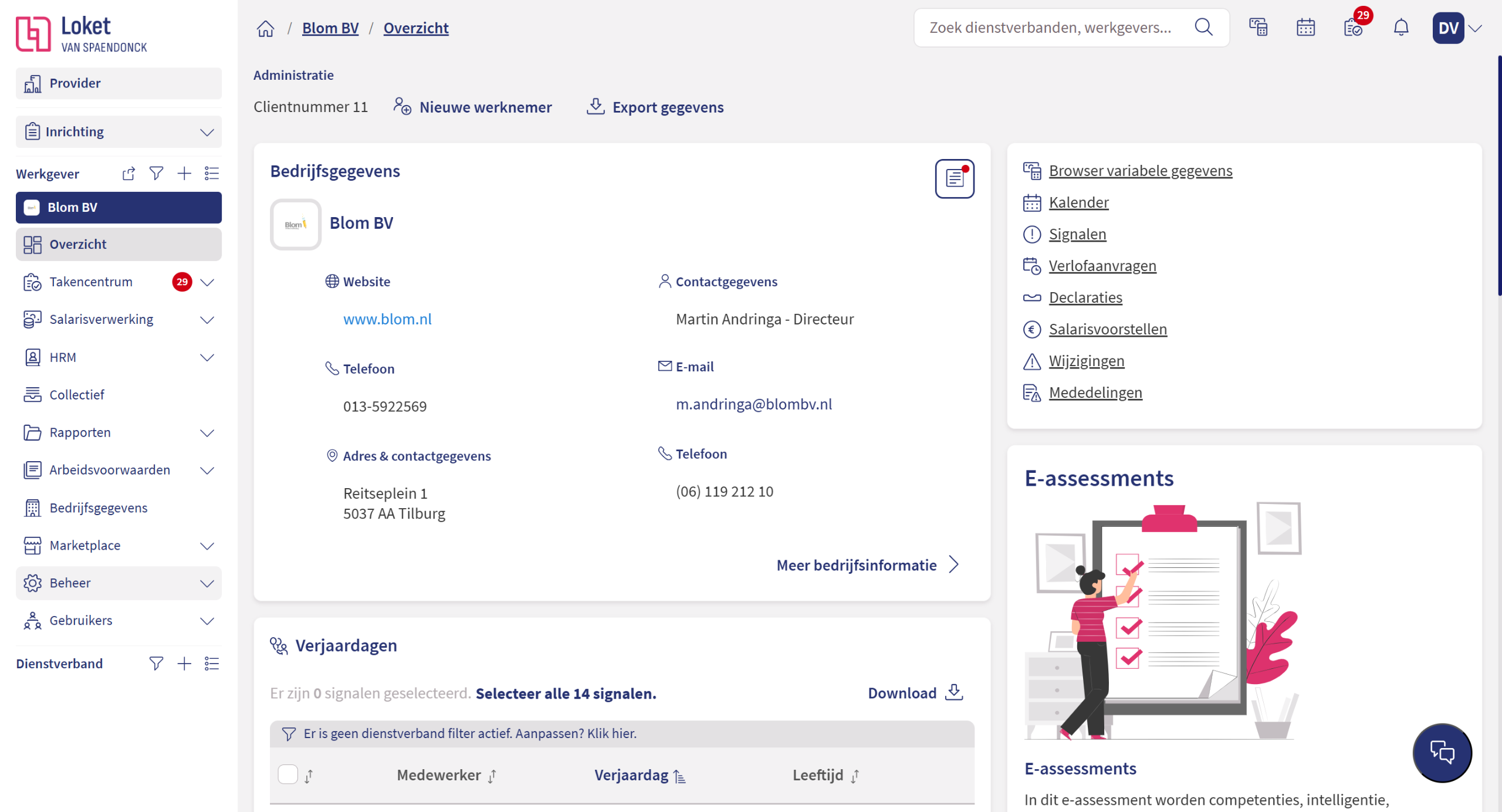This screenshot has width=1502, height=812.
Task: Expand the Inrichting dropdown
Action: [x=207, y=132]
